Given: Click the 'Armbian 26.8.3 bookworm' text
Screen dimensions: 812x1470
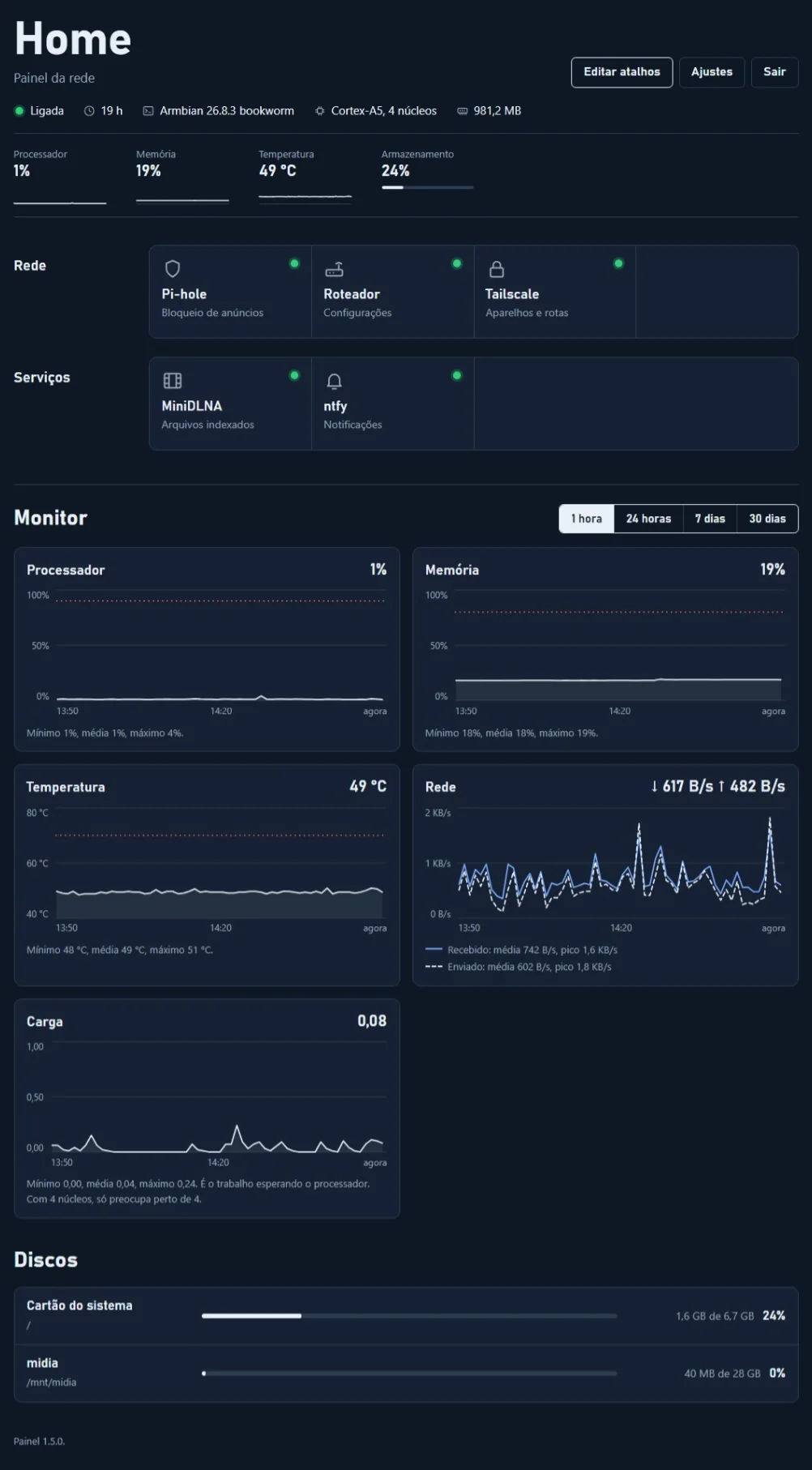Looking at the screenshot, I should click(x=227, y=111).
